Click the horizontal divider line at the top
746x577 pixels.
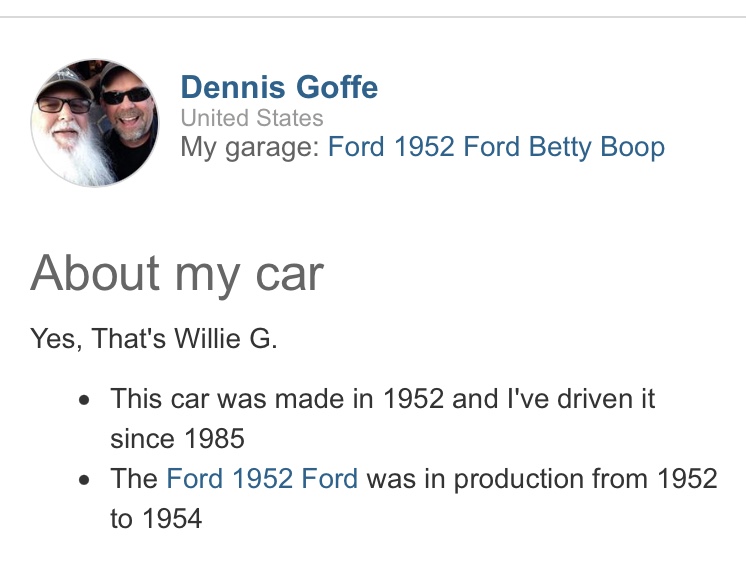point(373,17)
